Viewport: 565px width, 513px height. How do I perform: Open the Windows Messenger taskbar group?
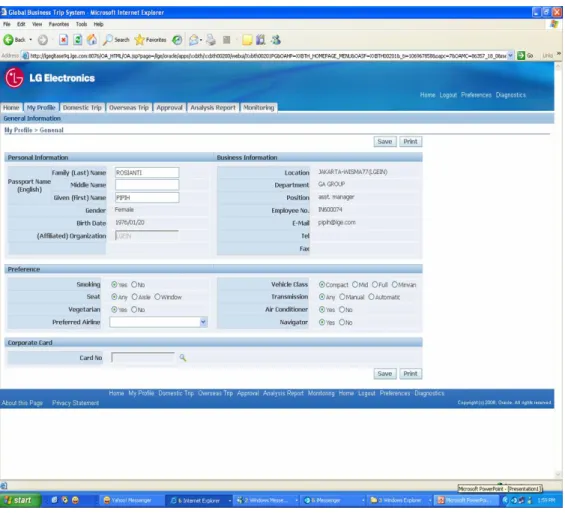pos(267,500)
